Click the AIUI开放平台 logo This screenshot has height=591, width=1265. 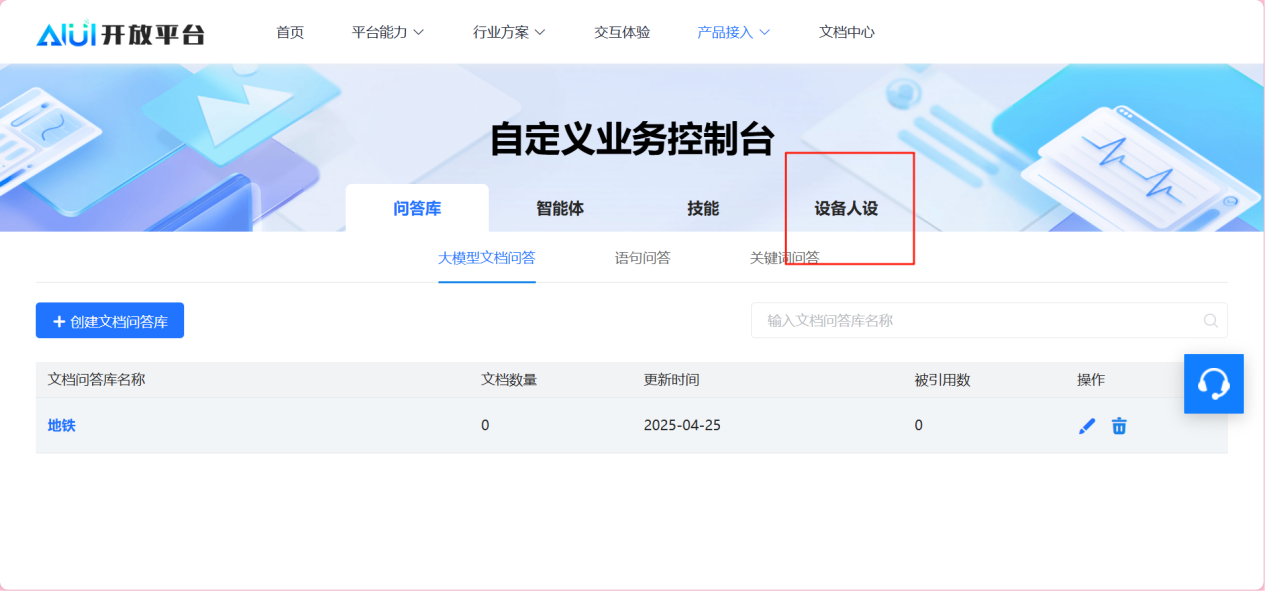[120, 33]
